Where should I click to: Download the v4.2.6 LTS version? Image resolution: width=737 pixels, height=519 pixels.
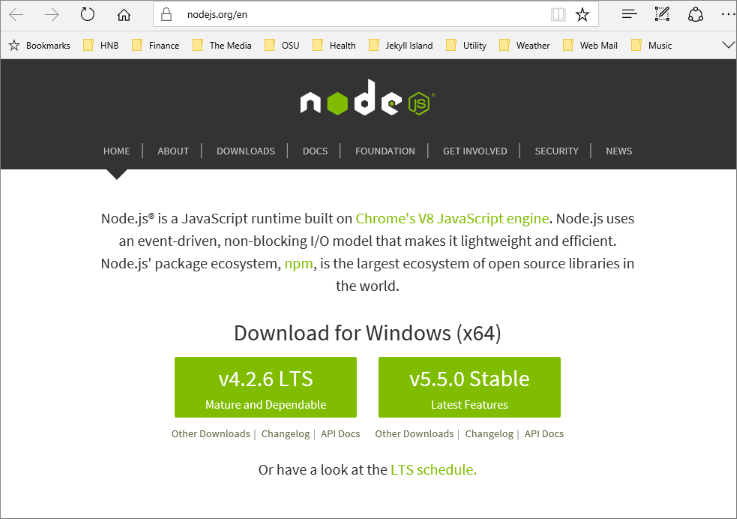point(266,387)
